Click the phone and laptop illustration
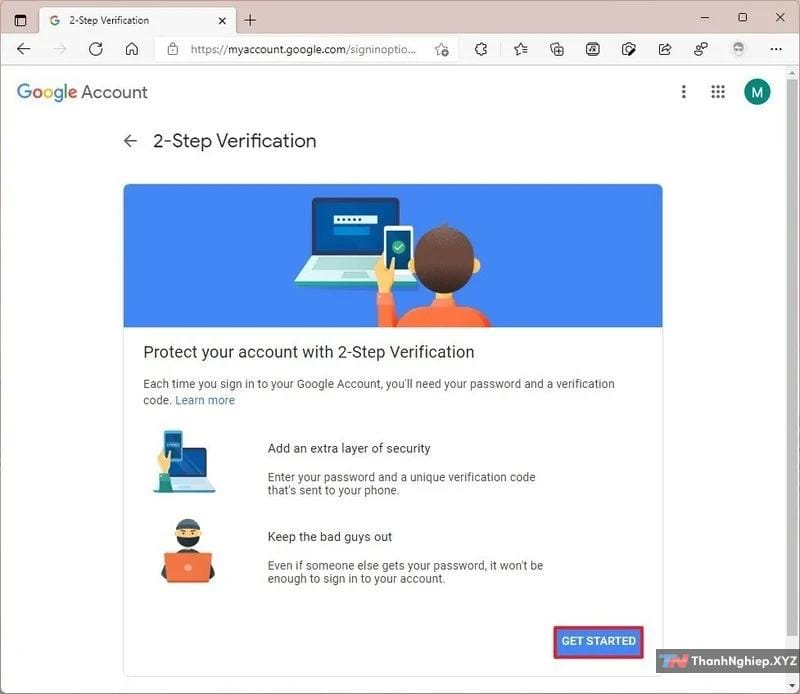800x694 pixels. point(184,462)
